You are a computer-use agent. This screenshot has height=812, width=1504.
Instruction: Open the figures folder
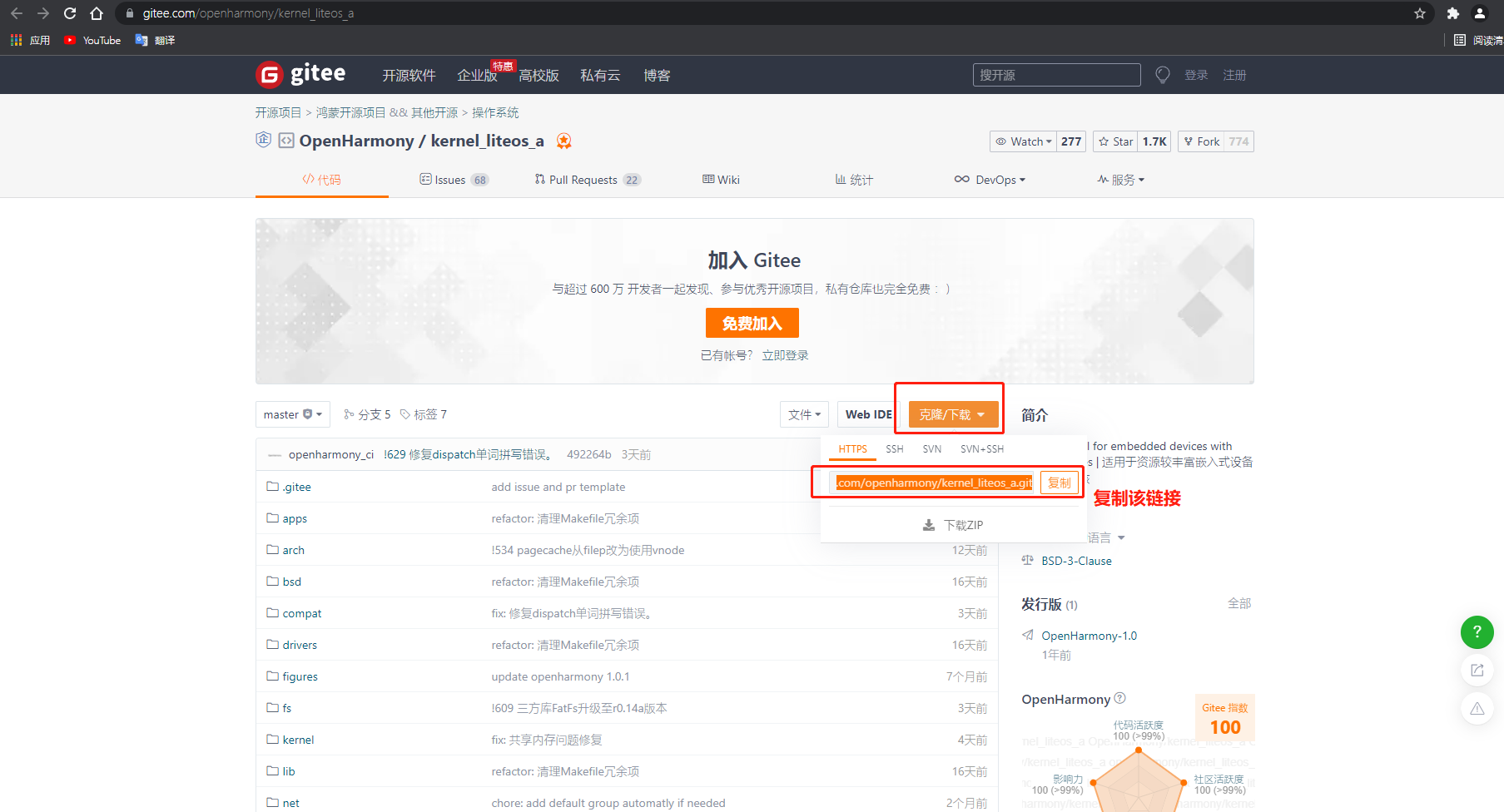point(300,676)
